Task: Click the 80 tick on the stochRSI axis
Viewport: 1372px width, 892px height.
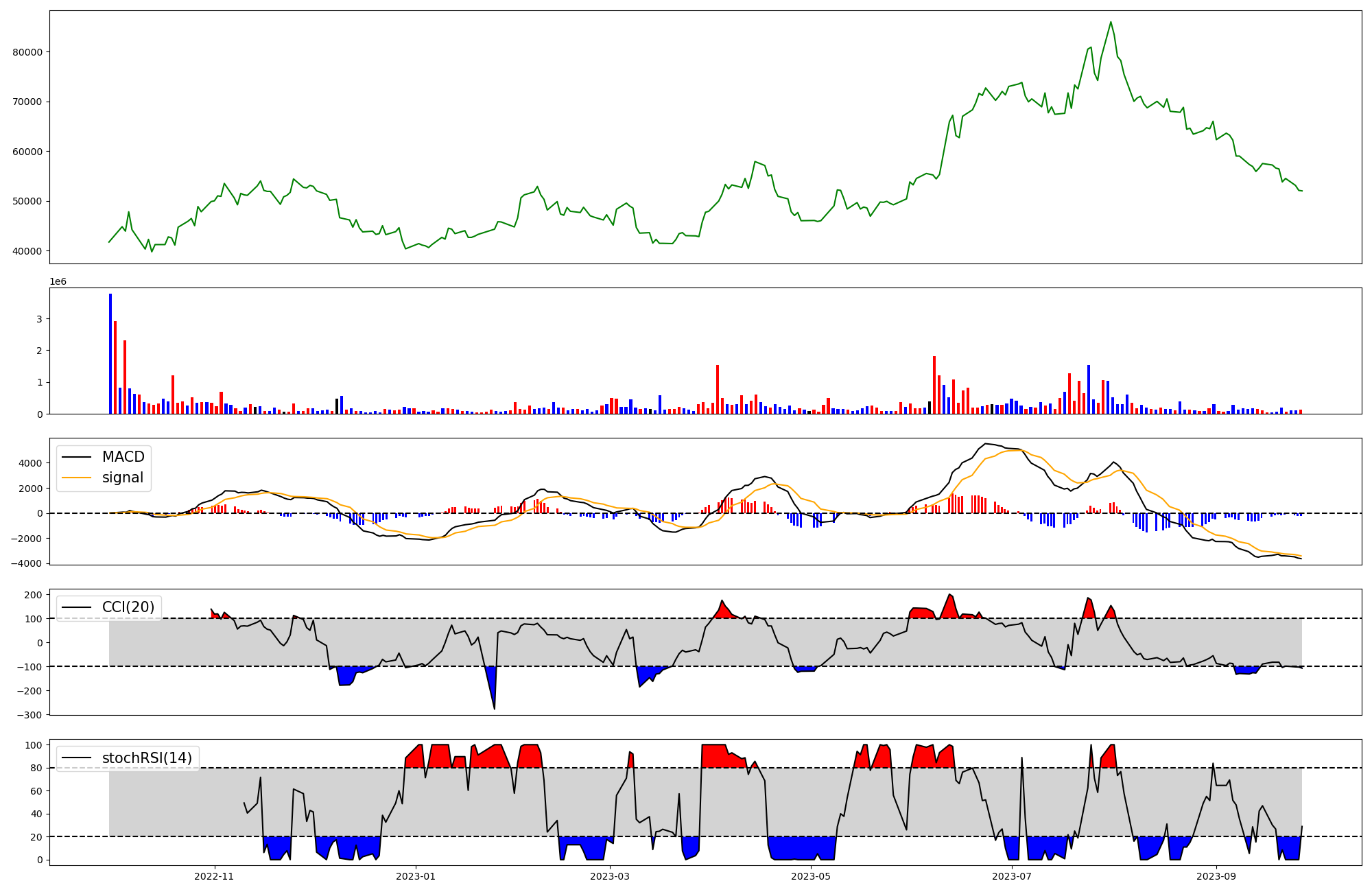Action: click(x=36, y=768)
